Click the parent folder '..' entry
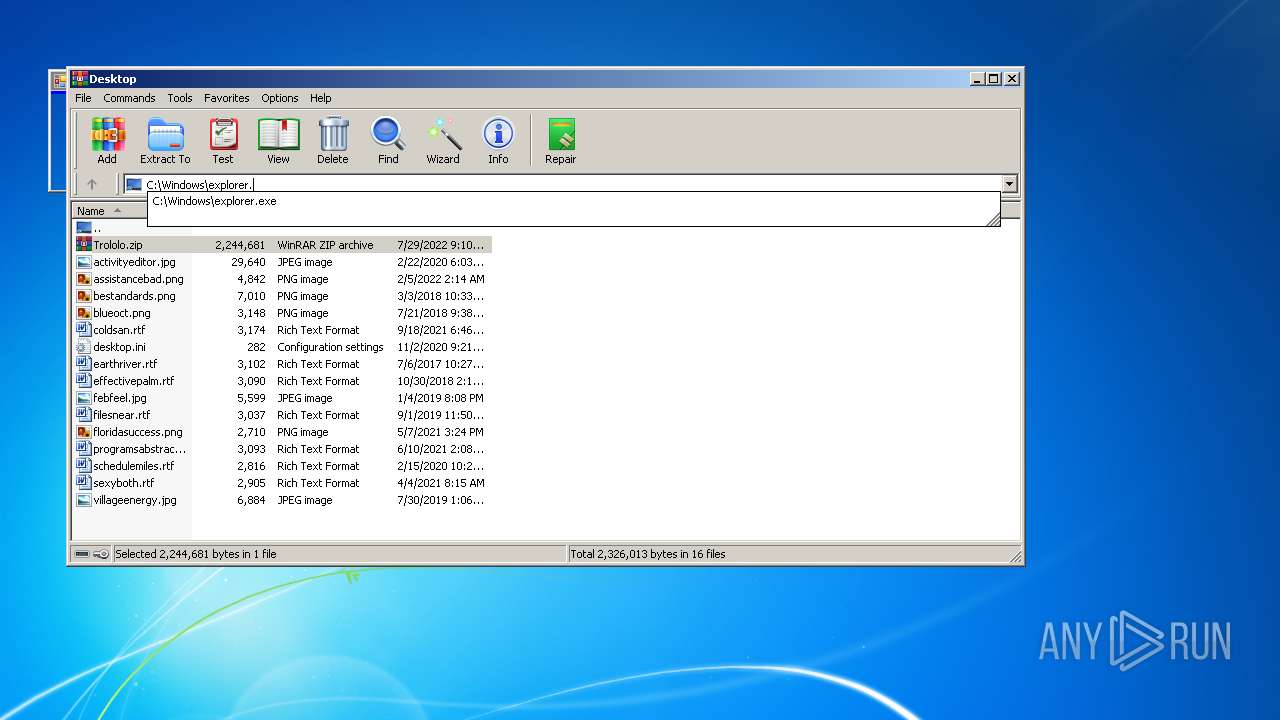The image size is (1280, 720). click(x=90, y=228)
